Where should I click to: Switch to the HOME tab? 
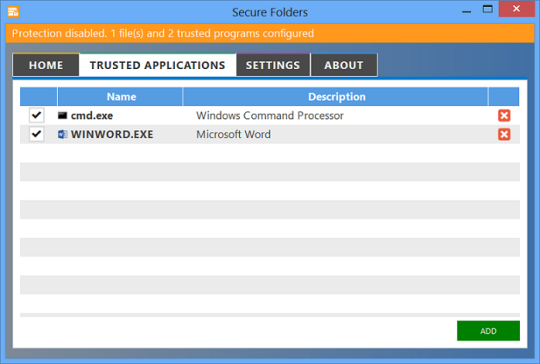46,65
